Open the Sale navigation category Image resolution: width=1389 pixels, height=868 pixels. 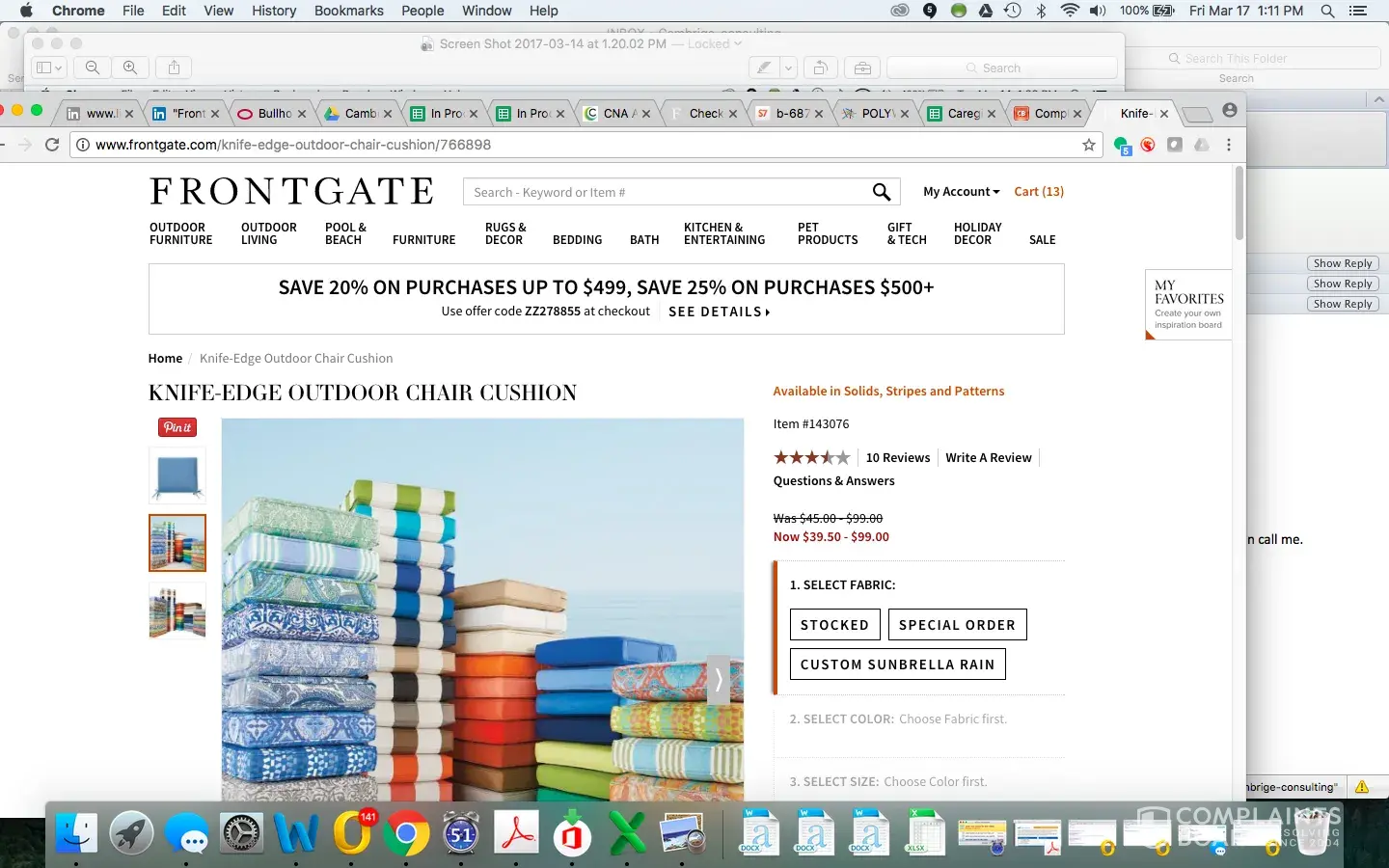pos(1043,240)
